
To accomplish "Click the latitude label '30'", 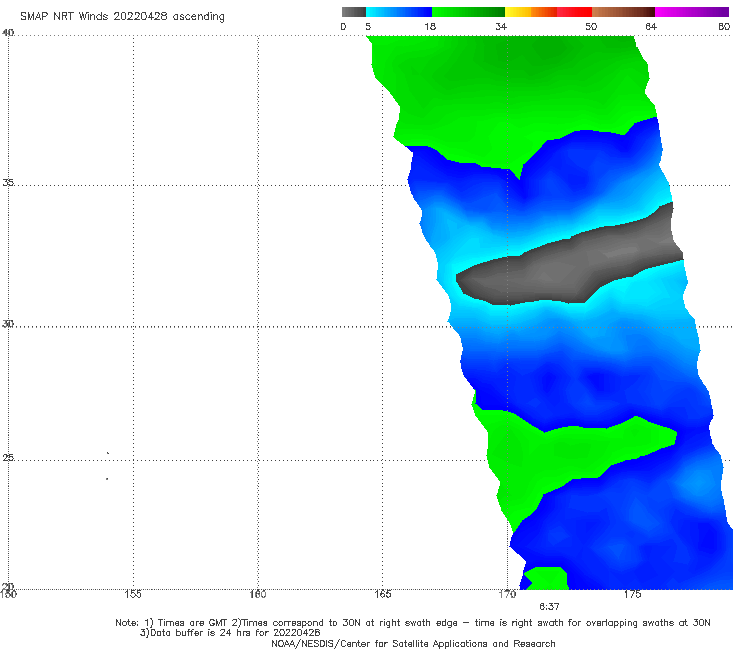I will pos(8,324).
